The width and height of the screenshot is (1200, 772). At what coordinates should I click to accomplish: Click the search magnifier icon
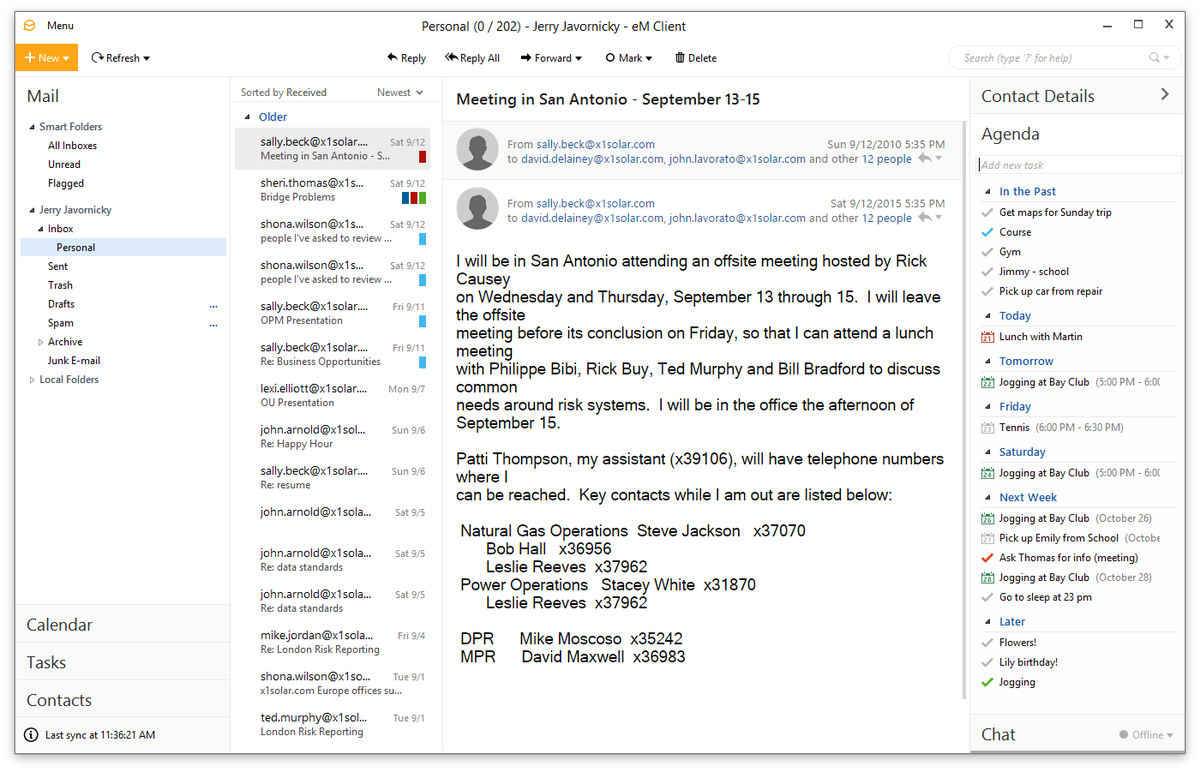tap(1155, 58)
